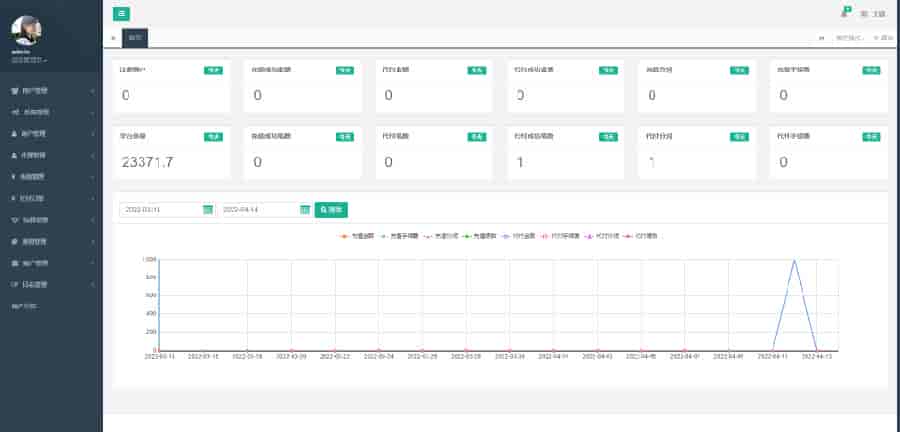
Task: Open the notification bell with green badge
Action: pos(844,13)
